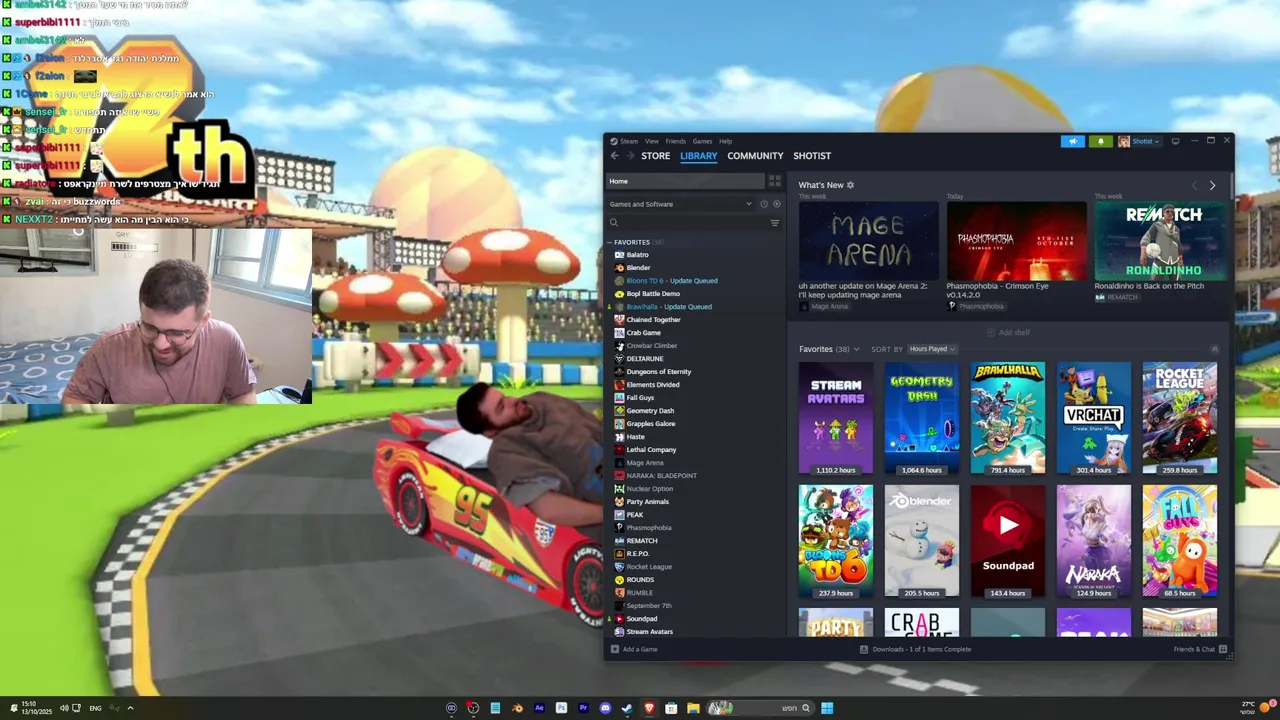Screen dimensions: 1280x720
Task: Open the Steam menu
Action: coord(630,141)
